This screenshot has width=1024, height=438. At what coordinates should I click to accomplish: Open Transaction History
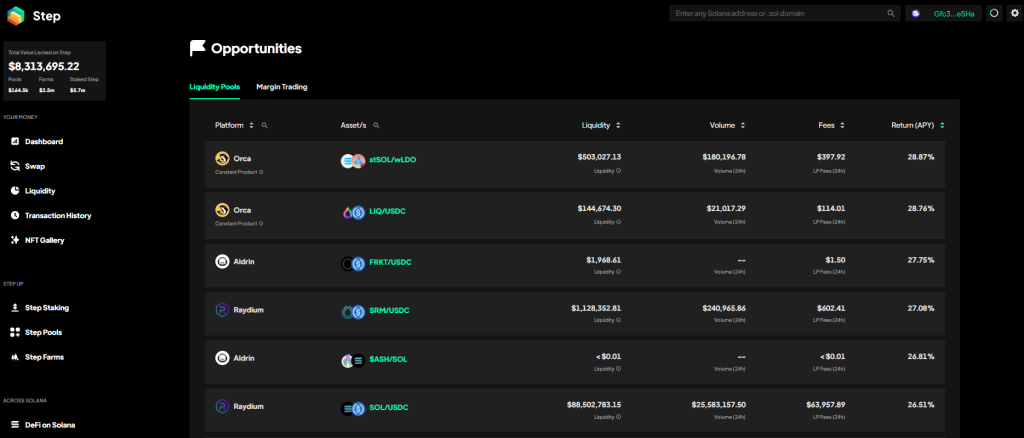pos(50,215)
